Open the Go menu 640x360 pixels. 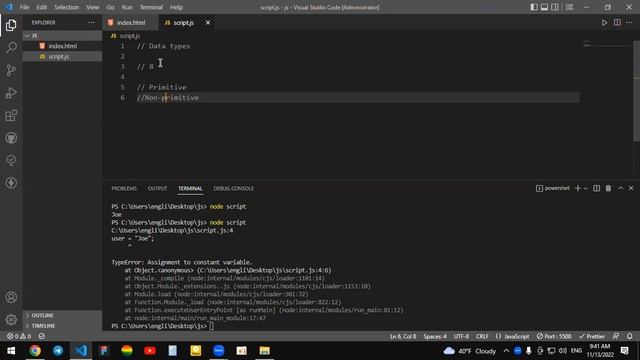[x=110, y=7]
